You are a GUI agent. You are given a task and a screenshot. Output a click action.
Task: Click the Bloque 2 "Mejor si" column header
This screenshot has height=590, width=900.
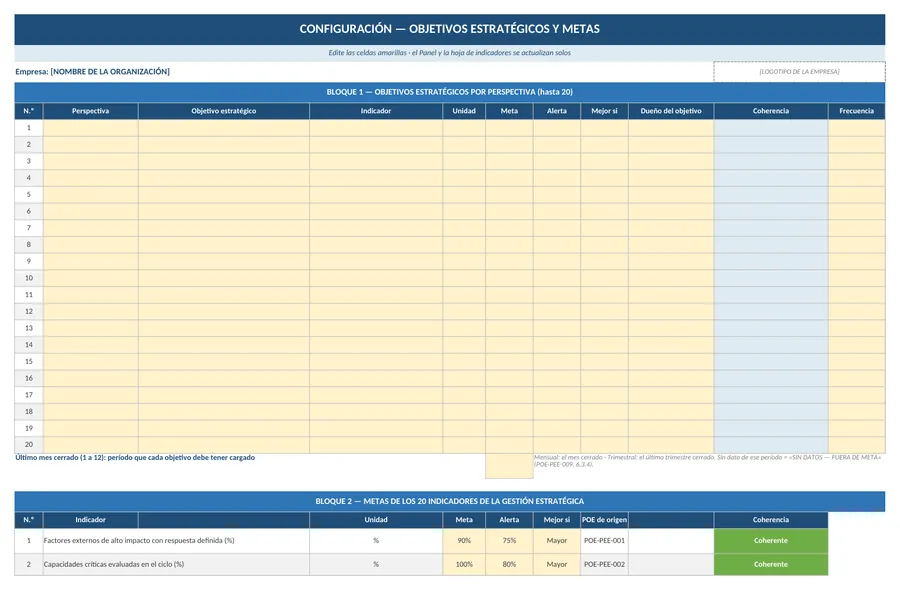(x=557, y=520)
